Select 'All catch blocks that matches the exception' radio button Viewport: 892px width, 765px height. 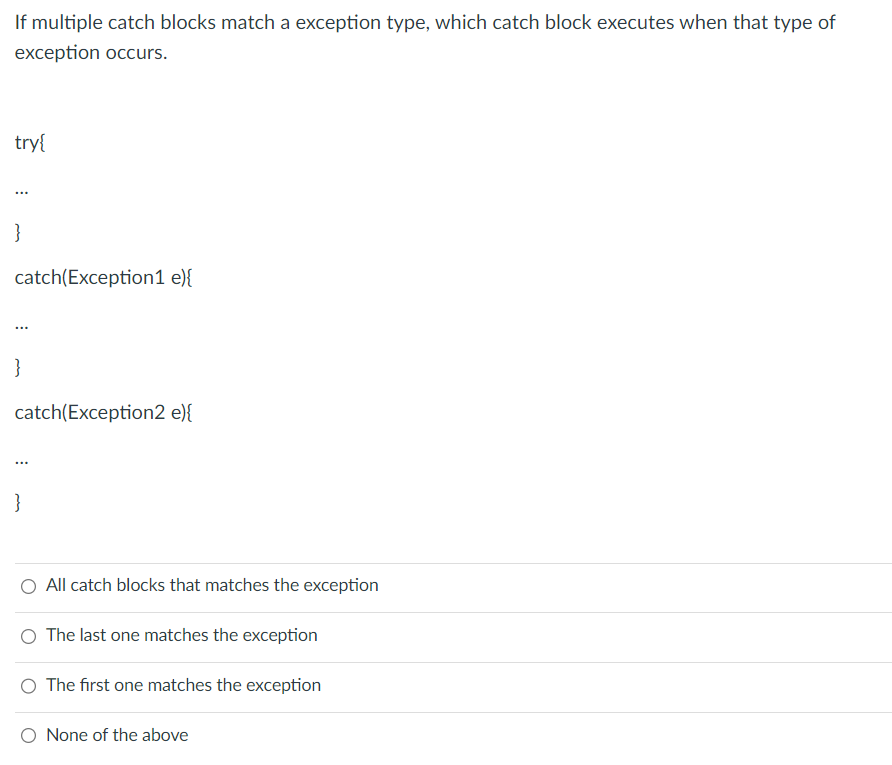(28, 586)
